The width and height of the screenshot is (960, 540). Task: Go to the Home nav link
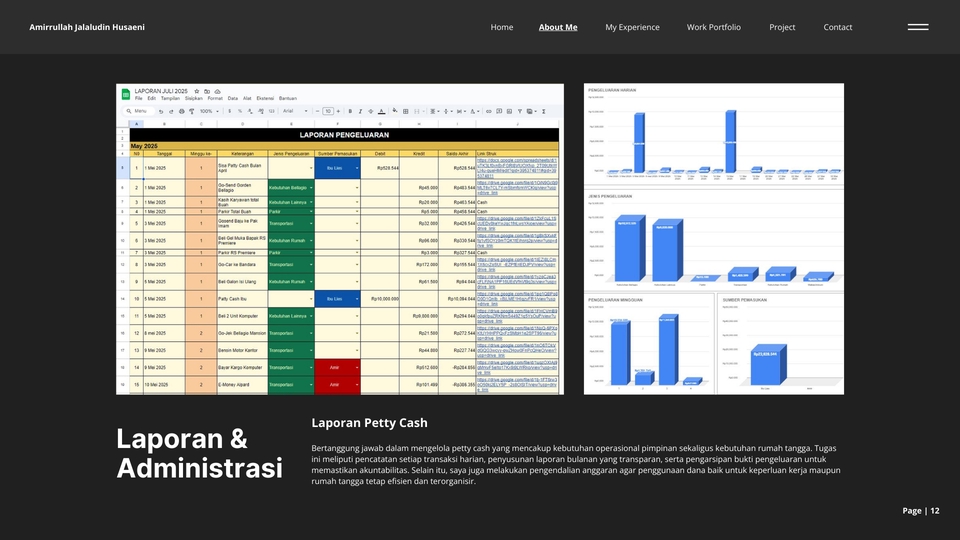point(501,27)
